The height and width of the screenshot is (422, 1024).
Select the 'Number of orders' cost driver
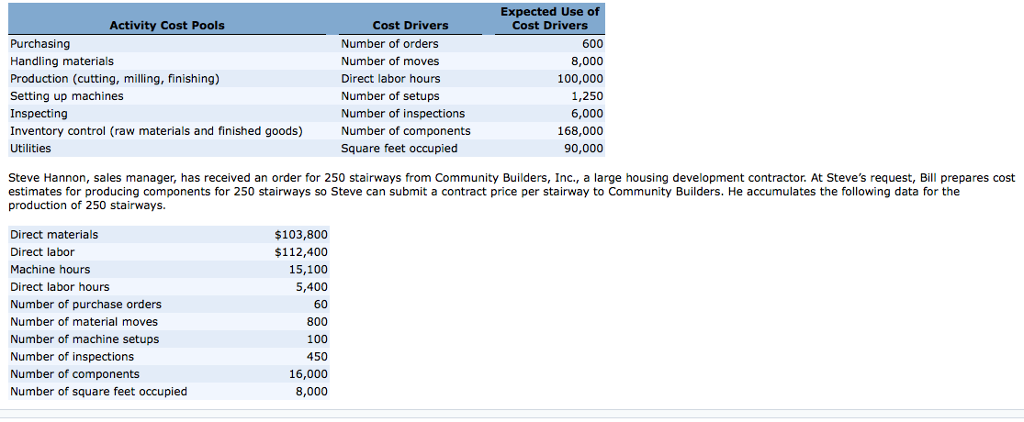(390, 44)
